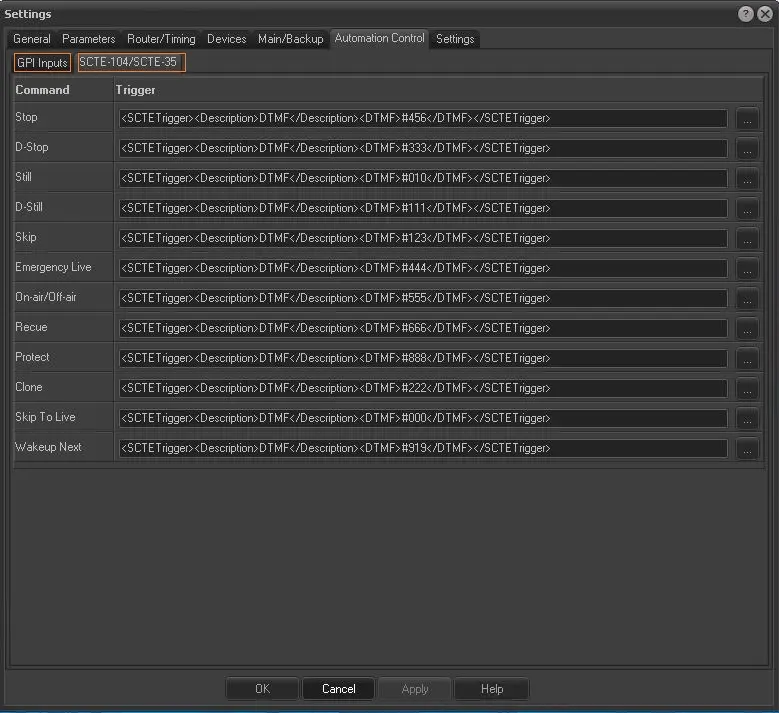Viewport: 779px width, 713px height.
Task: Open the Router/Timing tab
Action: (161, 39)
